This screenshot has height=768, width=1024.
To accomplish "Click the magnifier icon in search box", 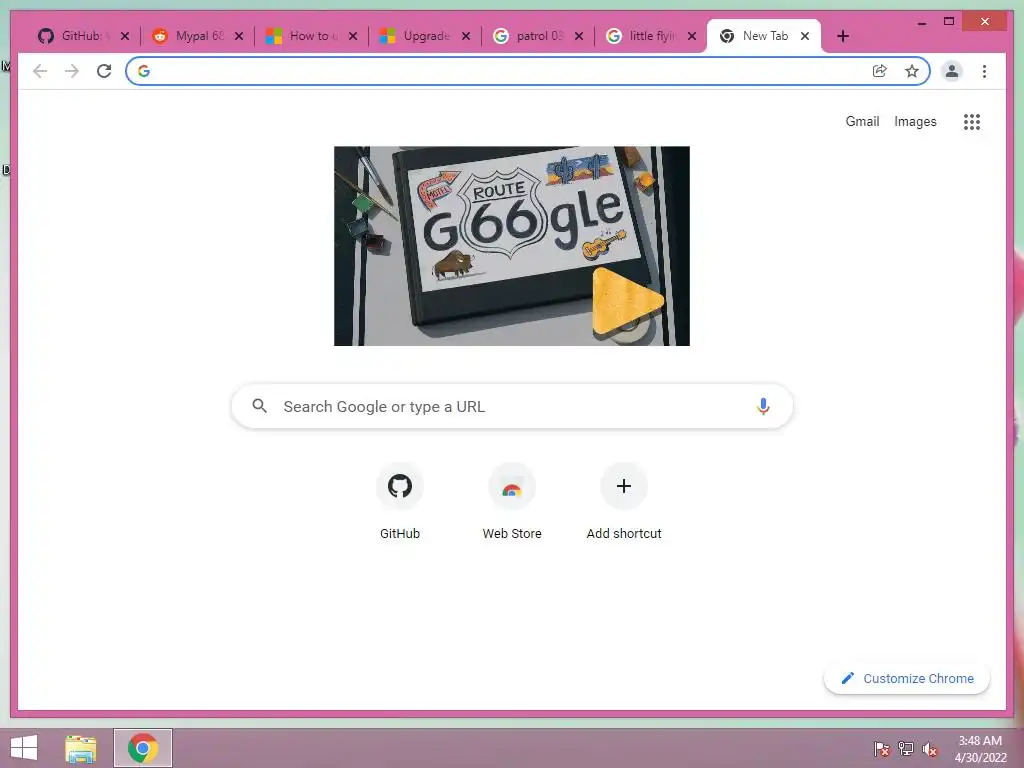I will tap(259, 406).
